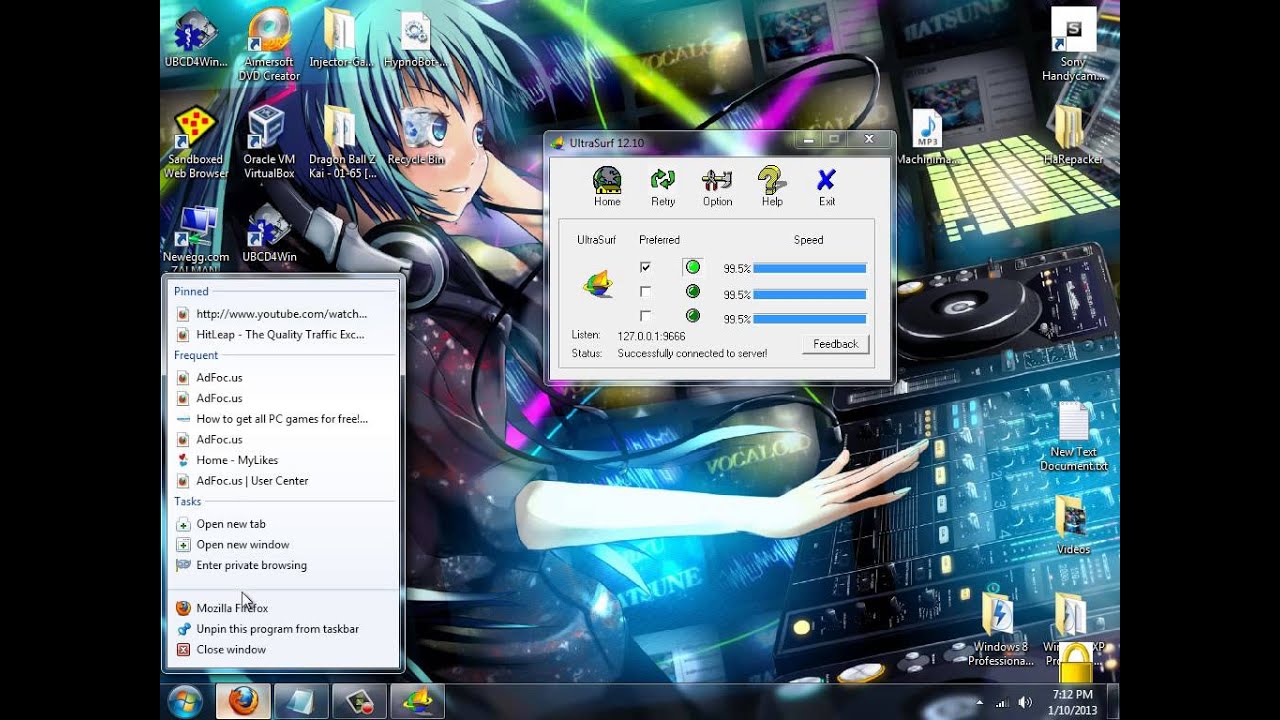Select UBCD4Win icon beside Newegg shortcut
Viewport: 1280px width, 720px height.
click(x=269, y=235)
